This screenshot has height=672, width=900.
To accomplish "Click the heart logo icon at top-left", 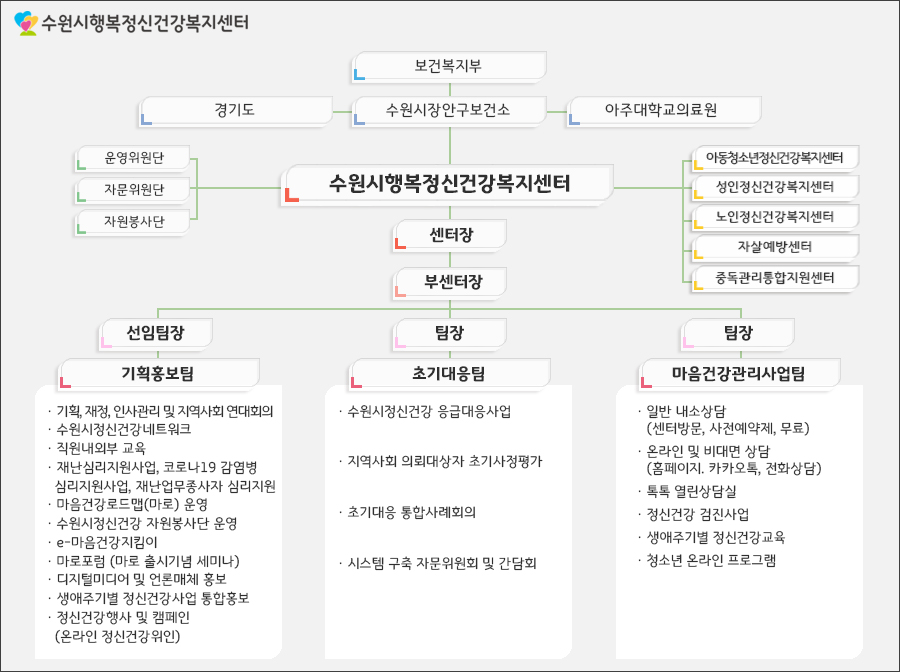I will pyautogui.click(x=26, y=22).
